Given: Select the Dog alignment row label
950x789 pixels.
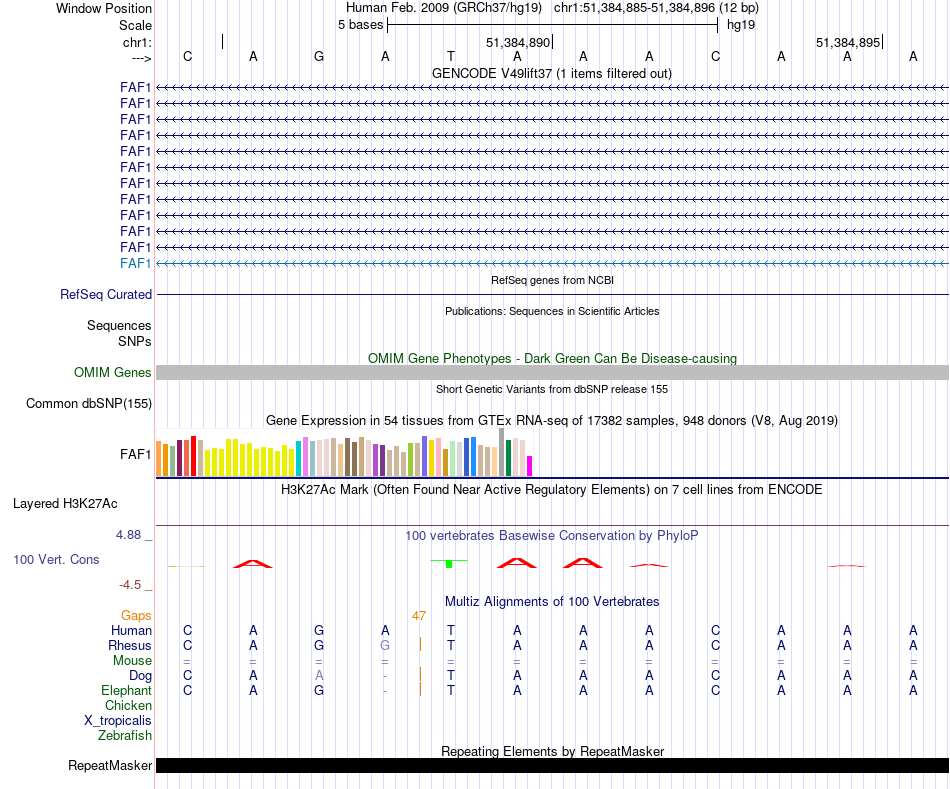Looking at the screenshot, I should coord(140,676).
